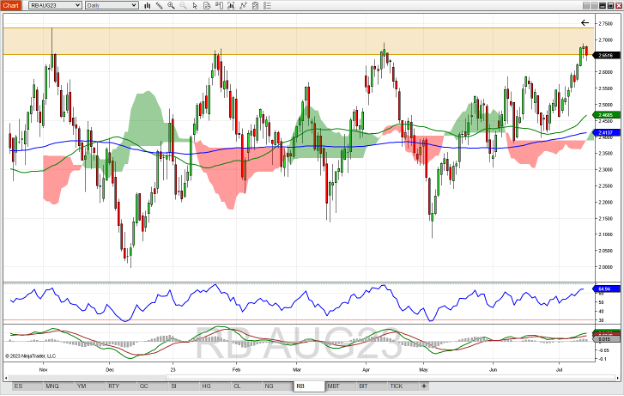Screen dimensions: 624x396
Task: Switch to the CL tab
Action: 247,386
